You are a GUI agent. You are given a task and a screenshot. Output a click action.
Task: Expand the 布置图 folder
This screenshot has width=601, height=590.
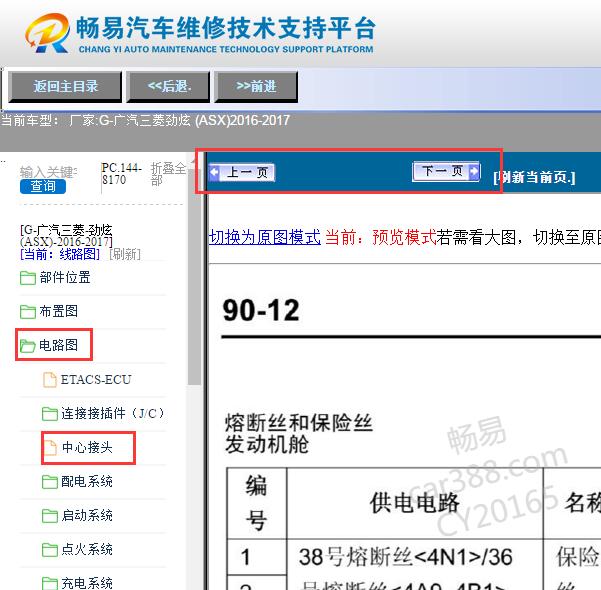(58, 311)
